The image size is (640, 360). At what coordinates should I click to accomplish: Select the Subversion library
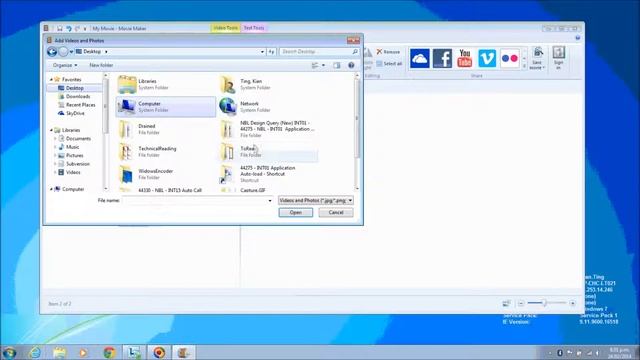tap(78, 164)
